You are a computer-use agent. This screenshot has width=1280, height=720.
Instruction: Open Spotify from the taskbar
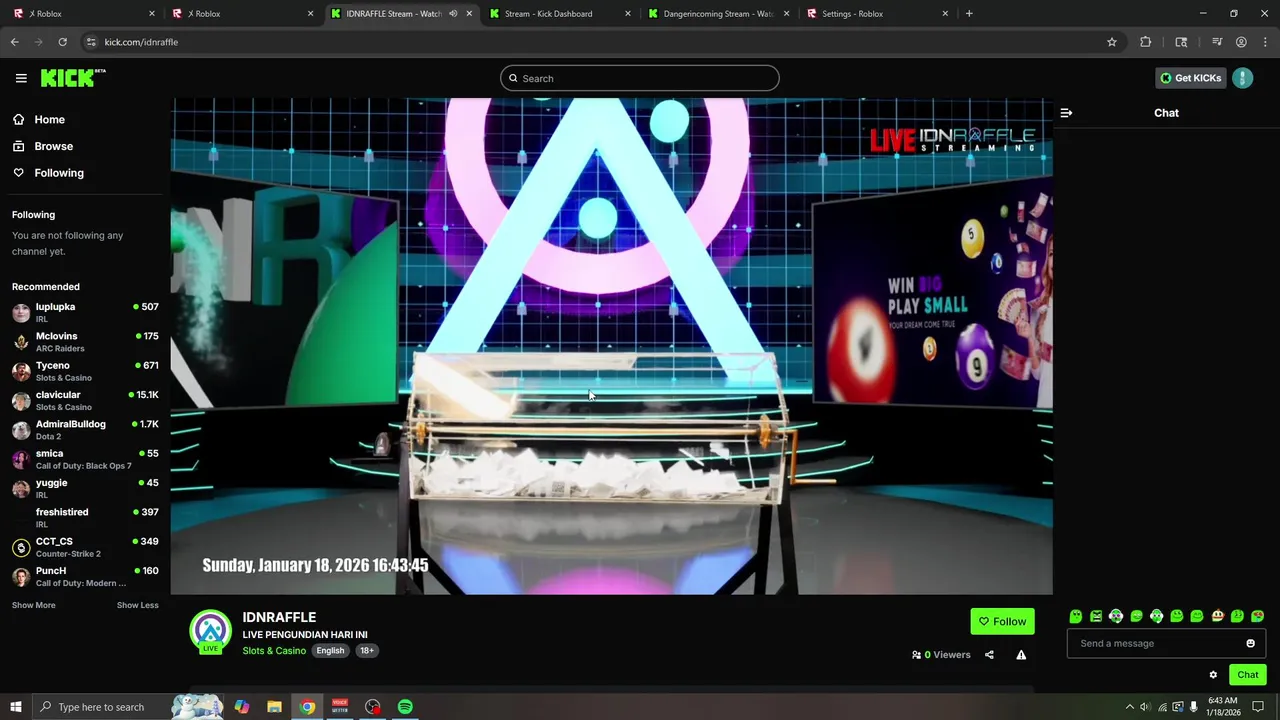[x=405, y=707]
